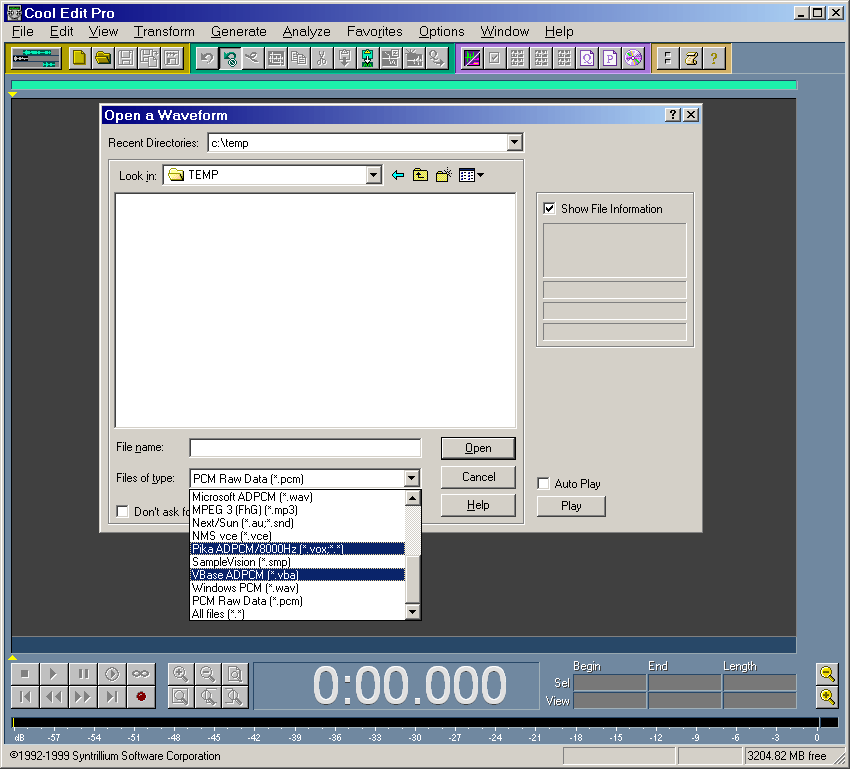Go back using the blue arrow icon
850x769 pixels.
point(398,175)
